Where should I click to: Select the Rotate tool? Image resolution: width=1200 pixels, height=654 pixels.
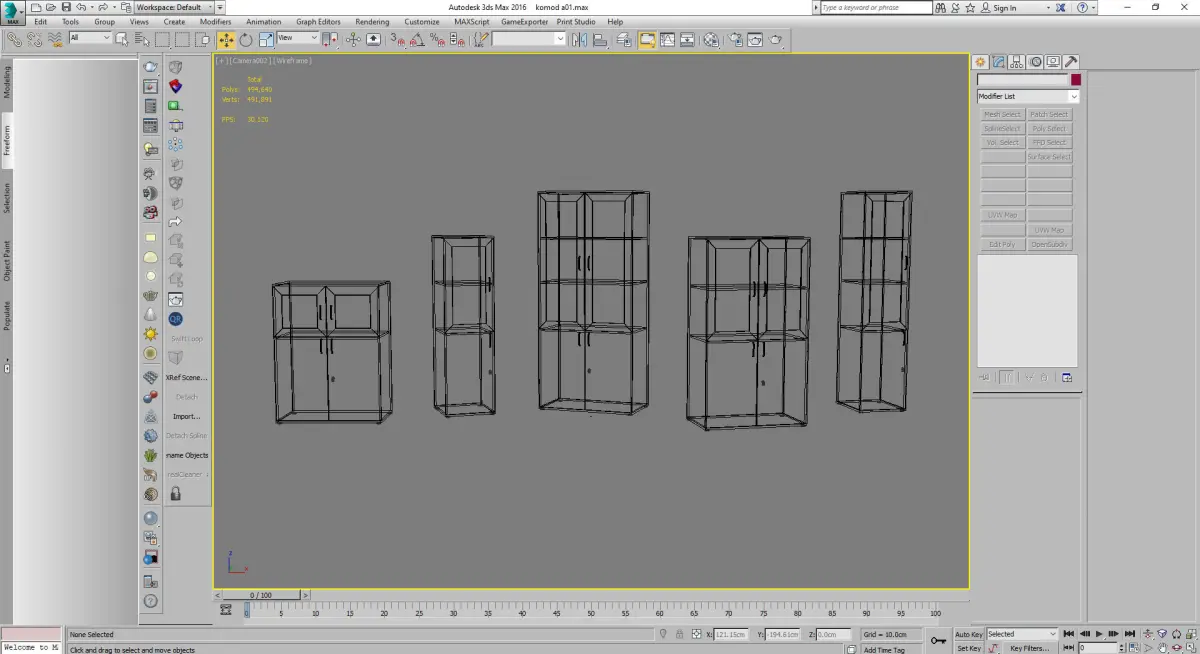pos(246,39)
